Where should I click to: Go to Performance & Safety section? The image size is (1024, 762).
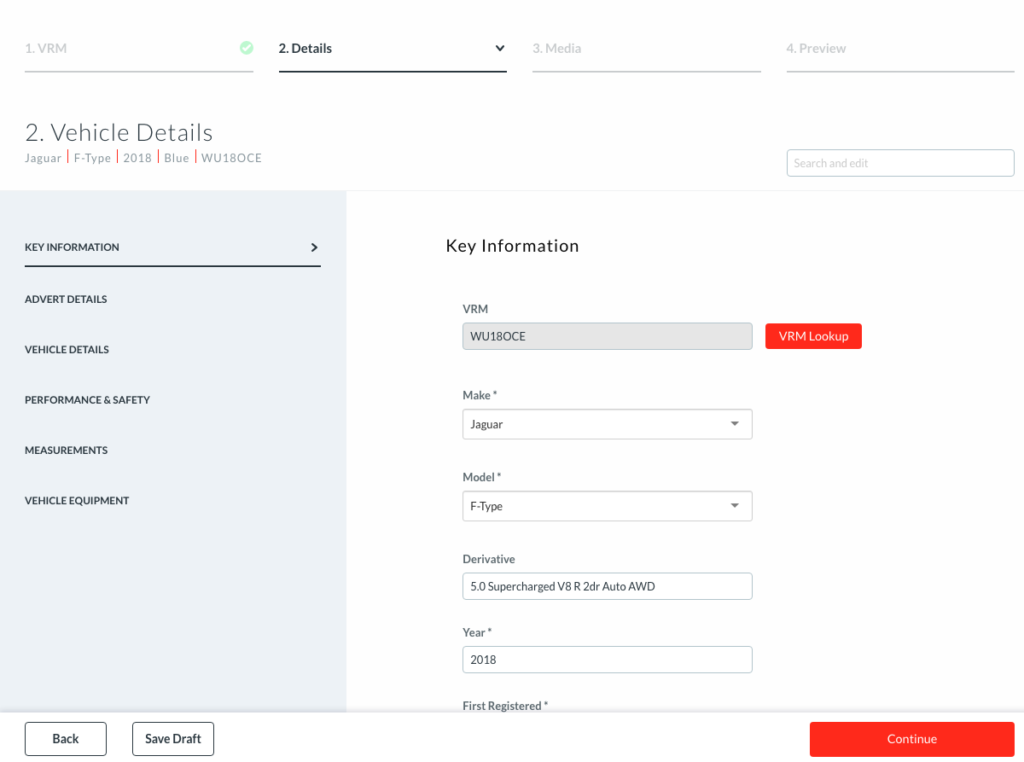click(x=87, y=400)
